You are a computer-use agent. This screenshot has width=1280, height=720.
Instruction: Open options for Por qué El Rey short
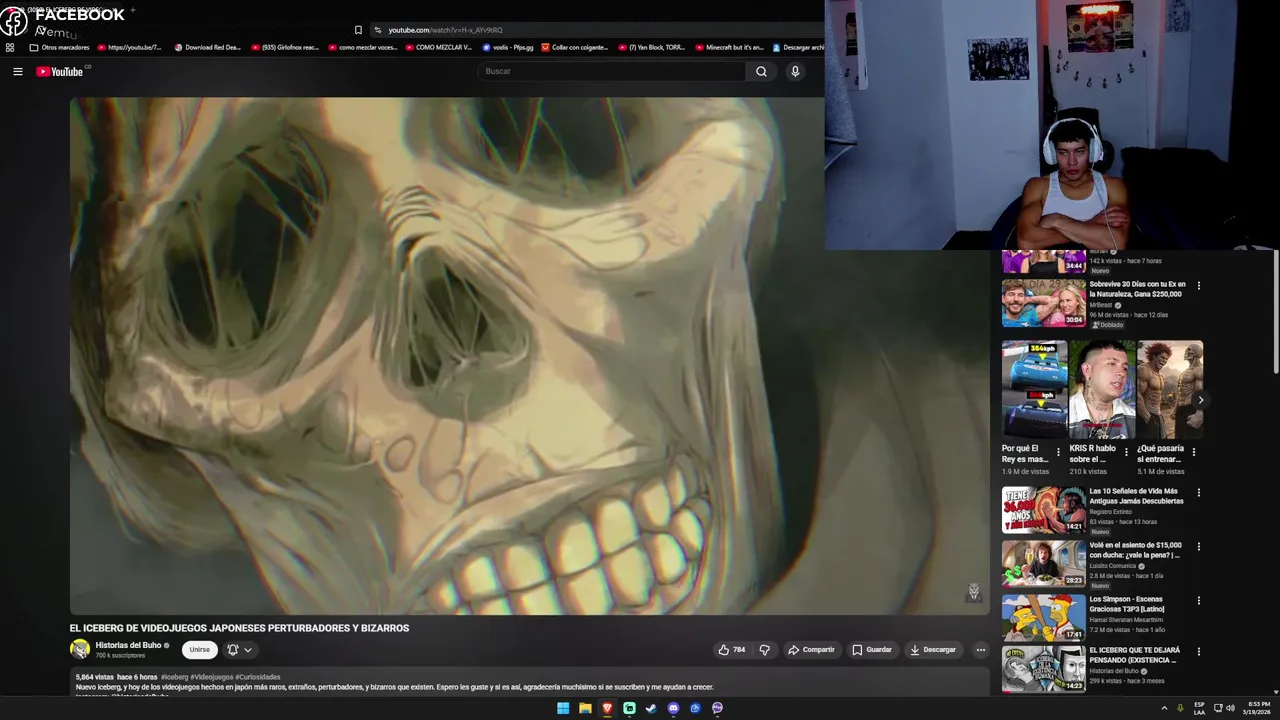coord(1058,452)
